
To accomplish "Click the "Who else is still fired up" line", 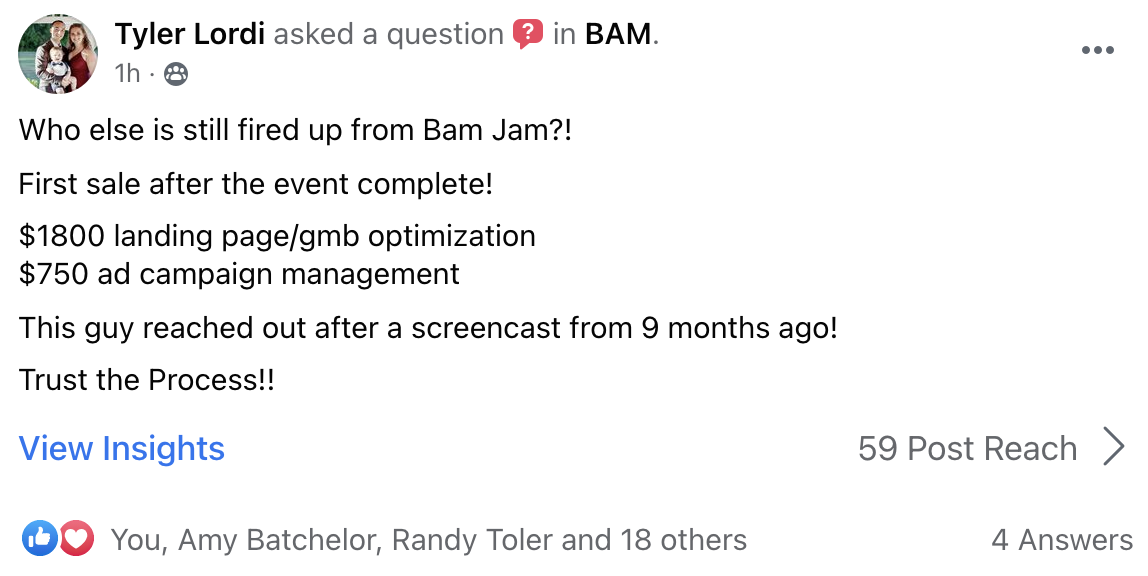I will (295, 131).
